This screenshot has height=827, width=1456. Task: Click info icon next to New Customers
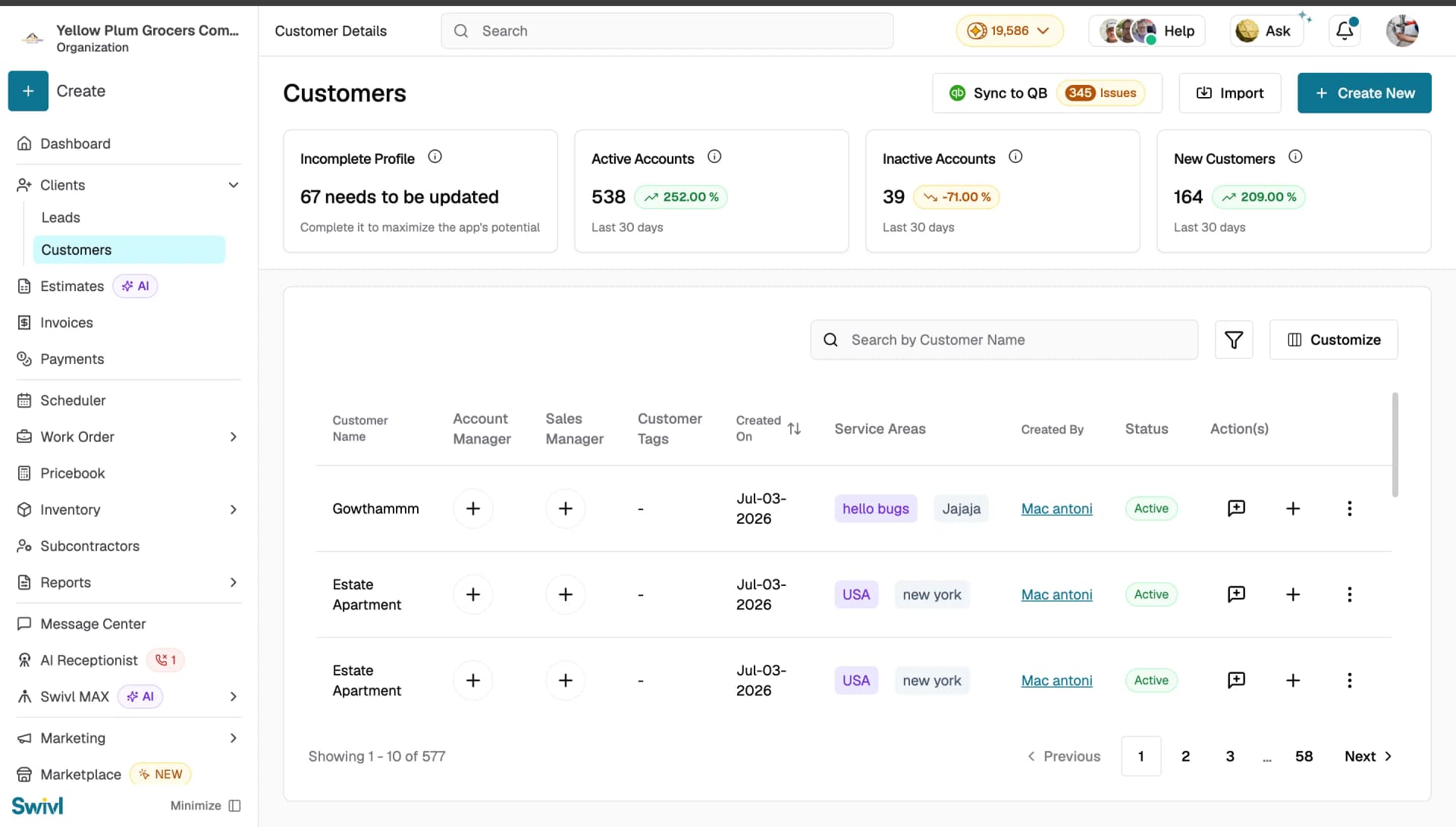tap(1295, 157)
